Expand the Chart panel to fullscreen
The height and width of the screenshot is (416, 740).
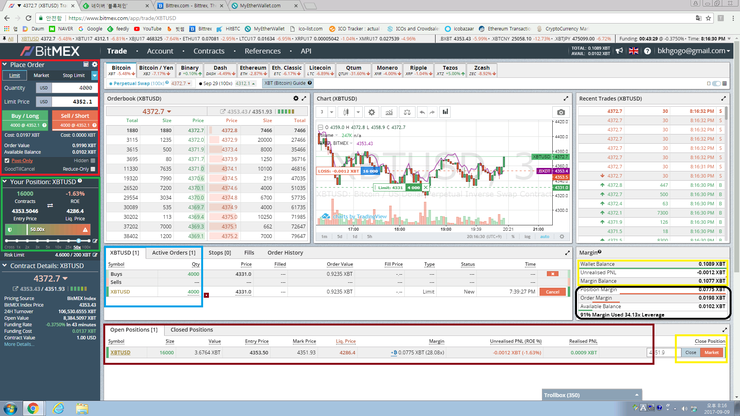(x=566, y=98)
